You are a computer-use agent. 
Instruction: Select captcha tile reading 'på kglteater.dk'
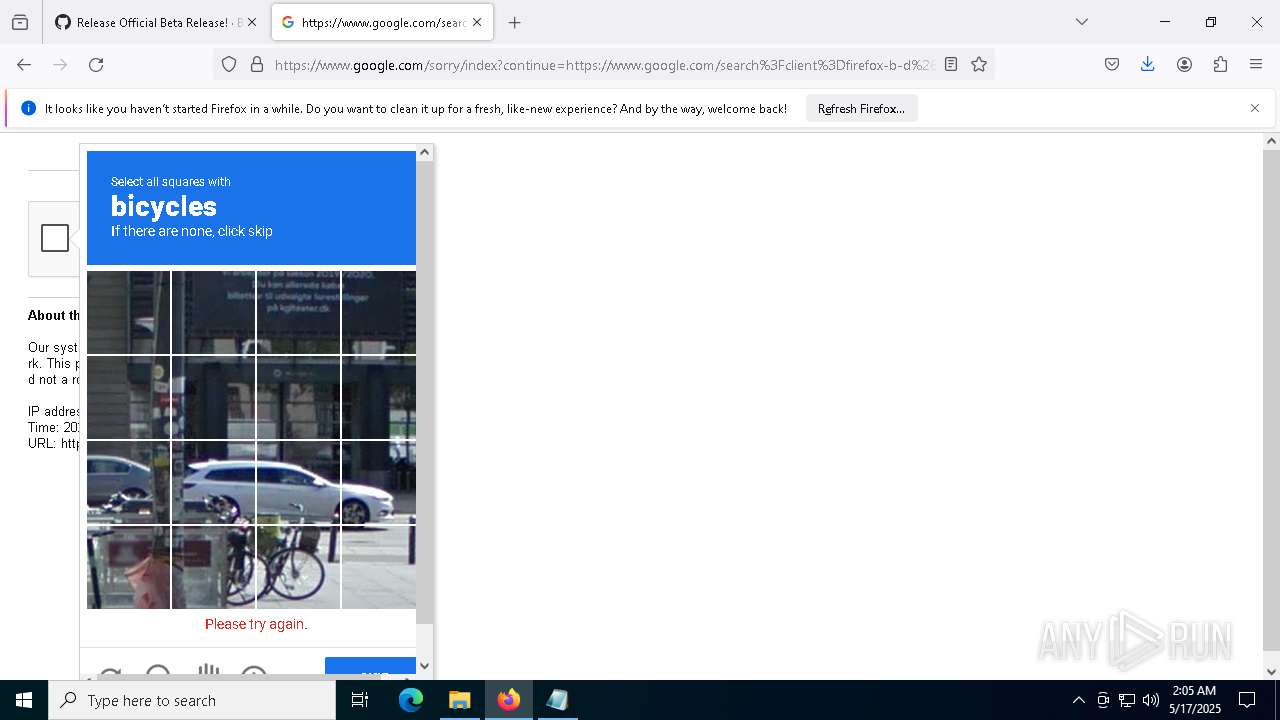pos(298,312)
